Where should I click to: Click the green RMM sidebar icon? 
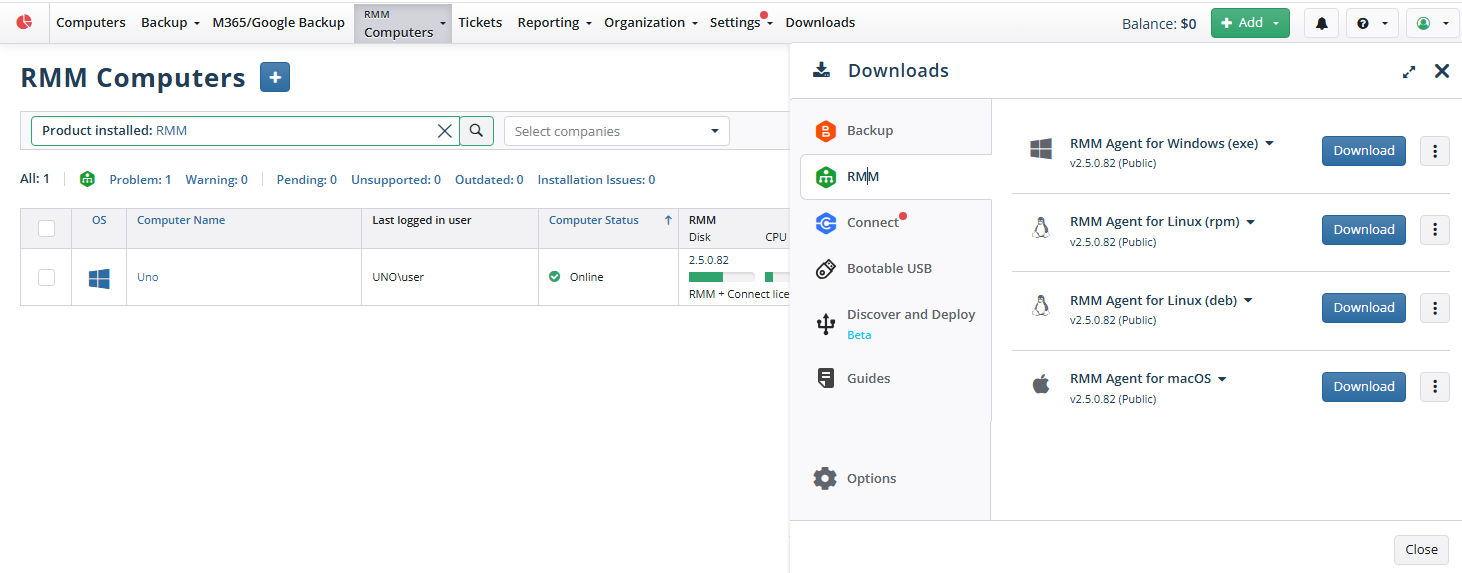pyautogui.click(x=825, y=177)
